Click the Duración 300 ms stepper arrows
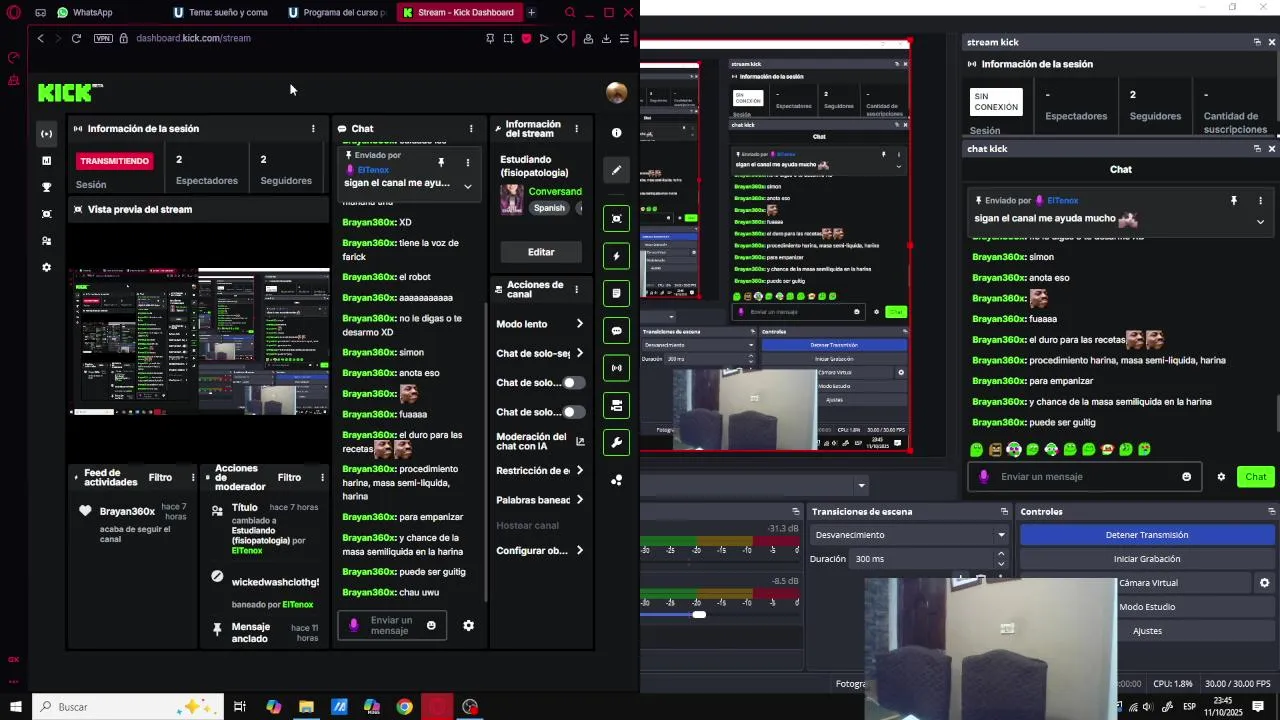The image size is (1280, 720). pyautogui.click(x=1001, y=559)
